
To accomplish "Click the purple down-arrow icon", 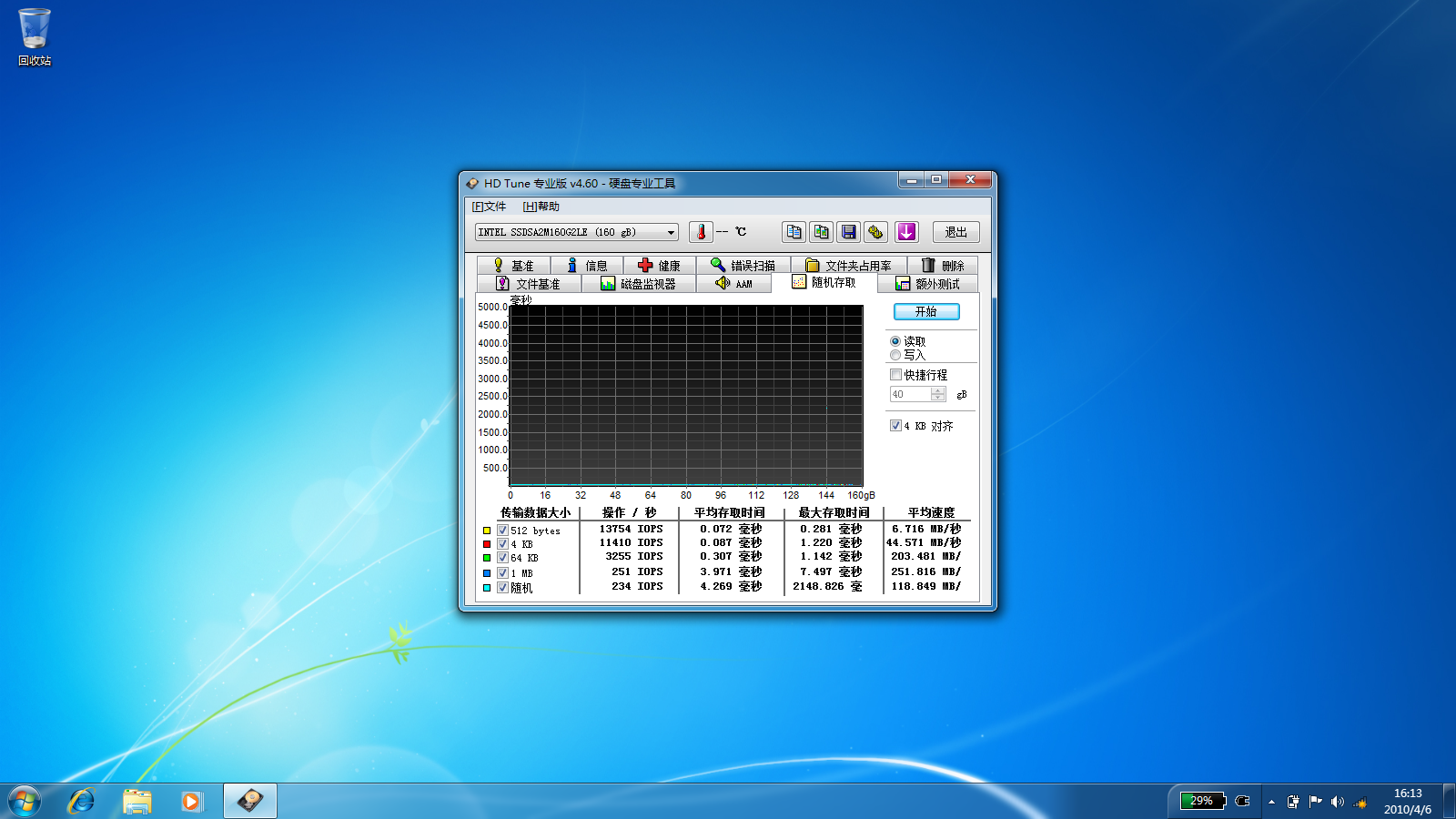I will (906, 232).
